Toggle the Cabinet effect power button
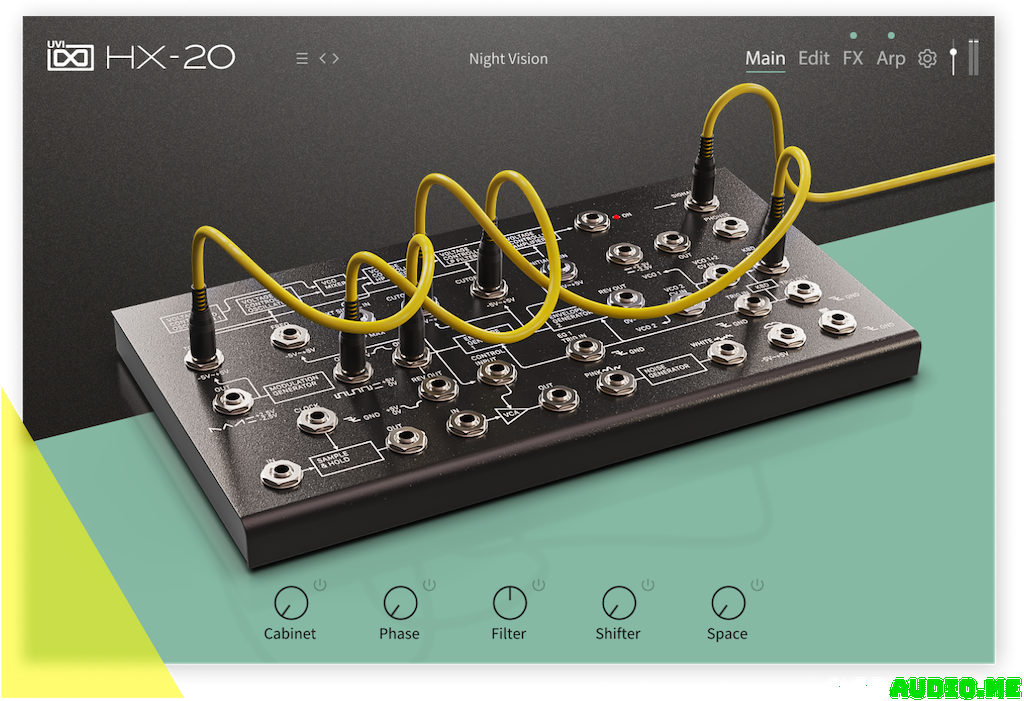The image size is (1024, 701). (x=320, y=585)
